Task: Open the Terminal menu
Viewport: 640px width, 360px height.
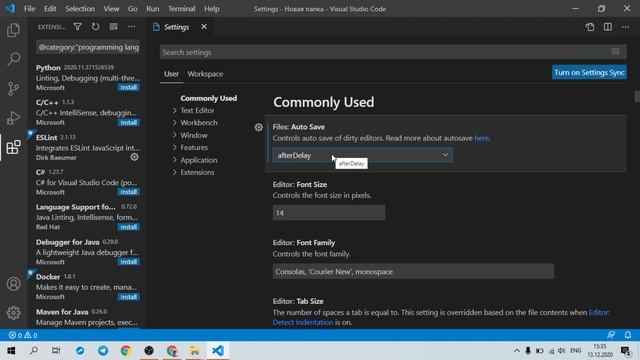Action: [182, 9]
